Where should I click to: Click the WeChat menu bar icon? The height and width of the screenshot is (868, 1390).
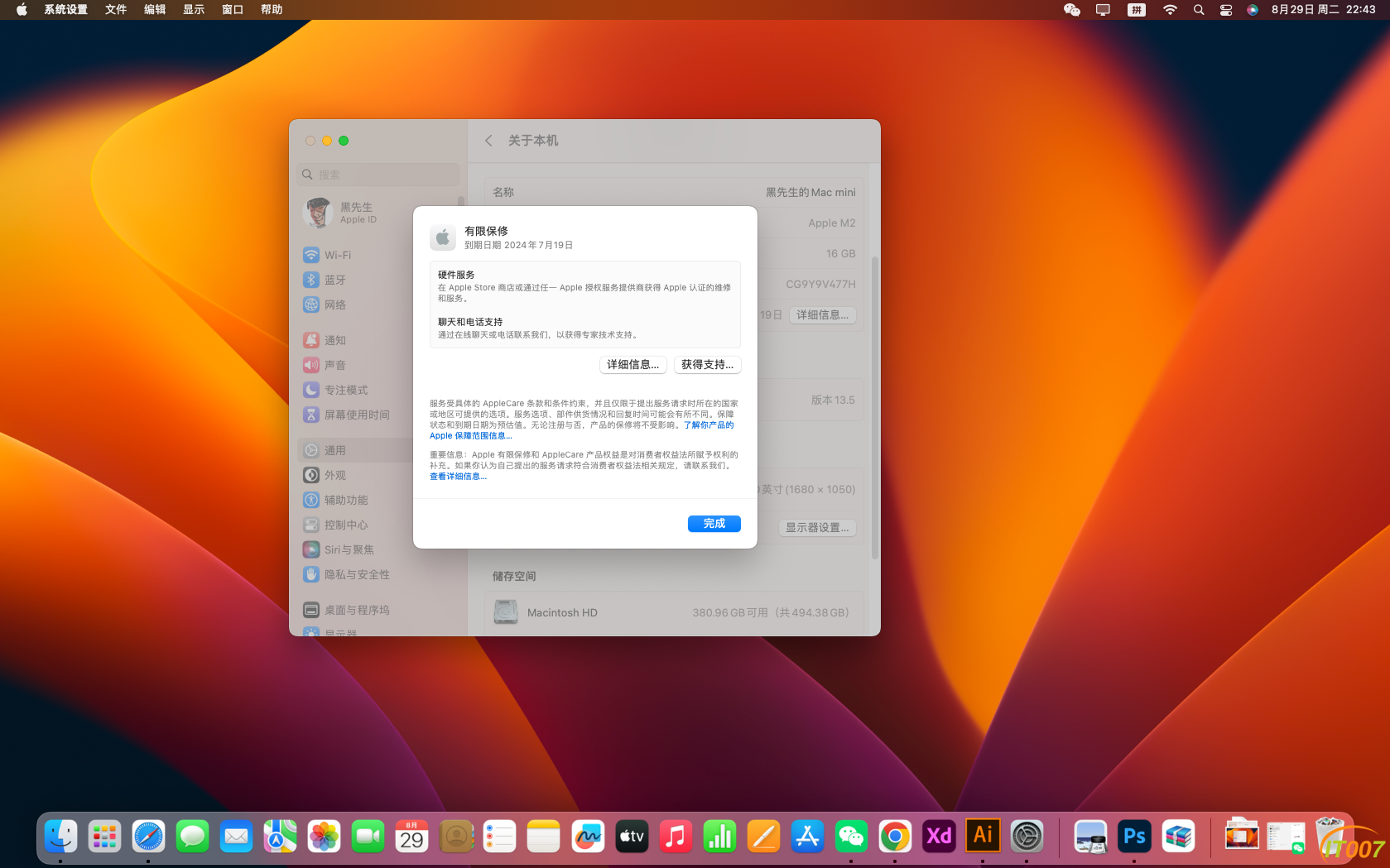pyautogui.click(x=1072, y=10)
